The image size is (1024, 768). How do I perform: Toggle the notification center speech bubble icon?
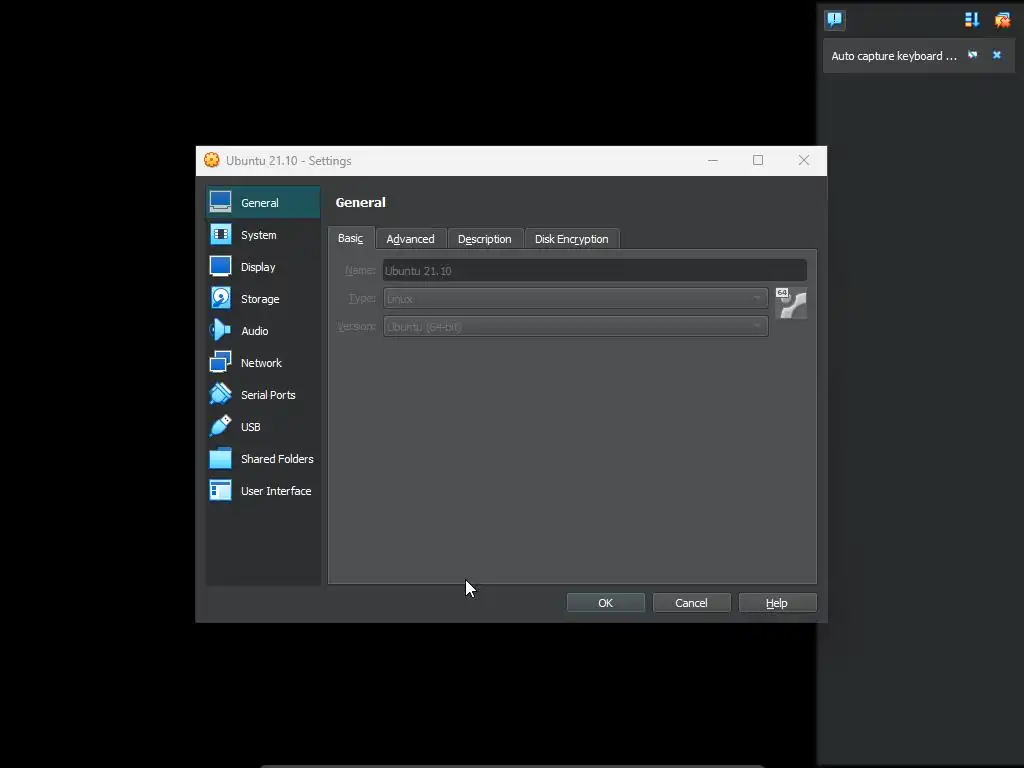(x=835, y=20)
